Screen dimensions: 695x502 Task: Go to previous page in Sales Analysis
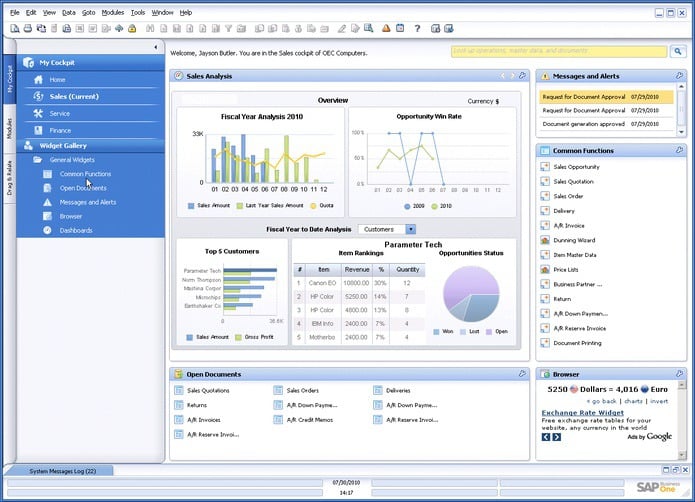pos(502,76)
